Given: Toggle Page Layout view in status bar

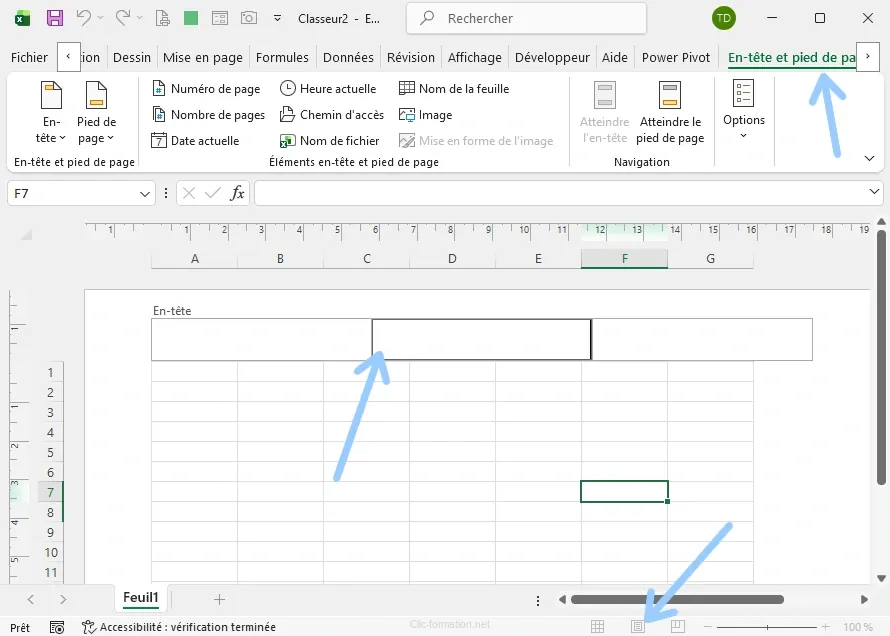Looking at the screenshot, I should [x=637, y=627].
